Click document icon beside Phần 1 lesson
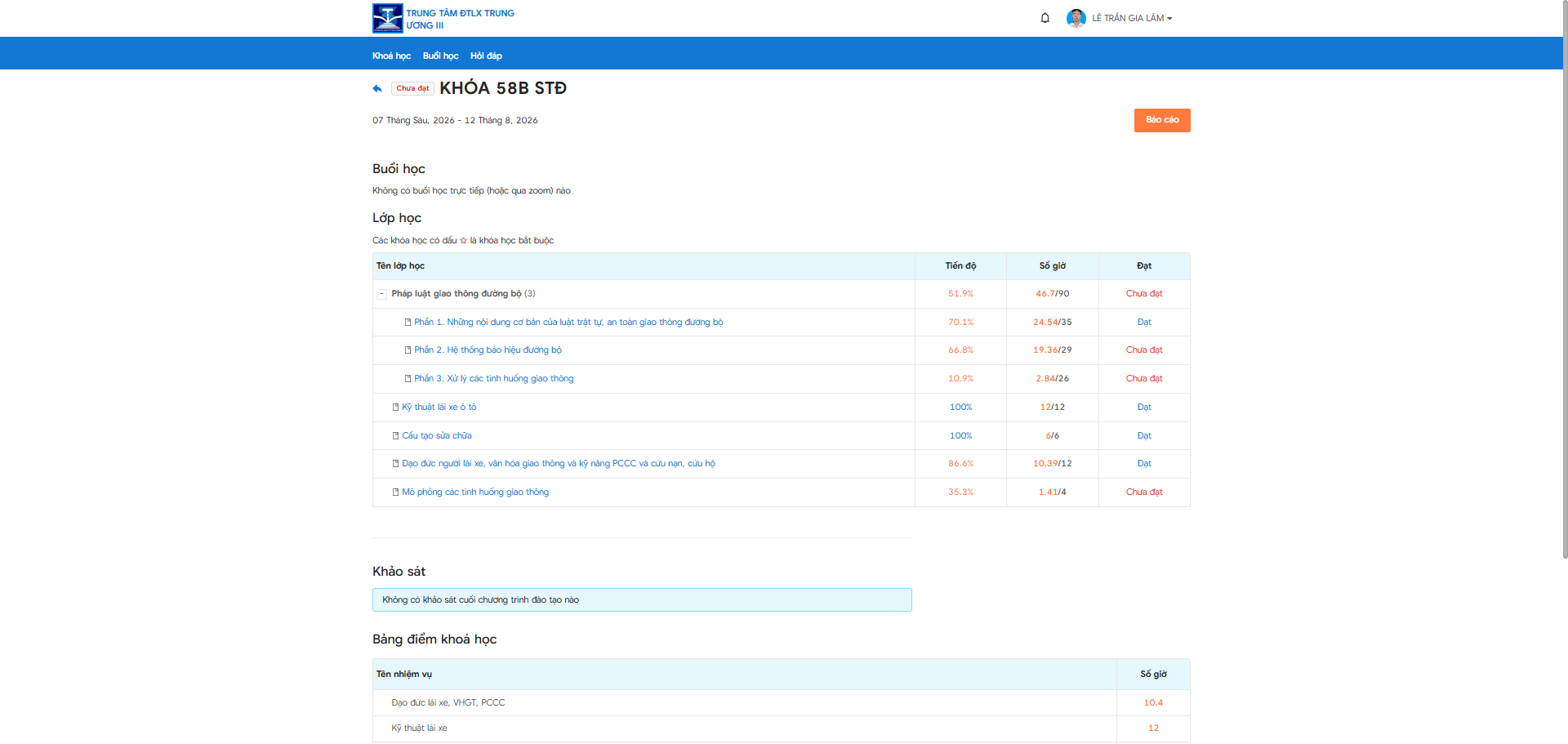 pos(408,323)
